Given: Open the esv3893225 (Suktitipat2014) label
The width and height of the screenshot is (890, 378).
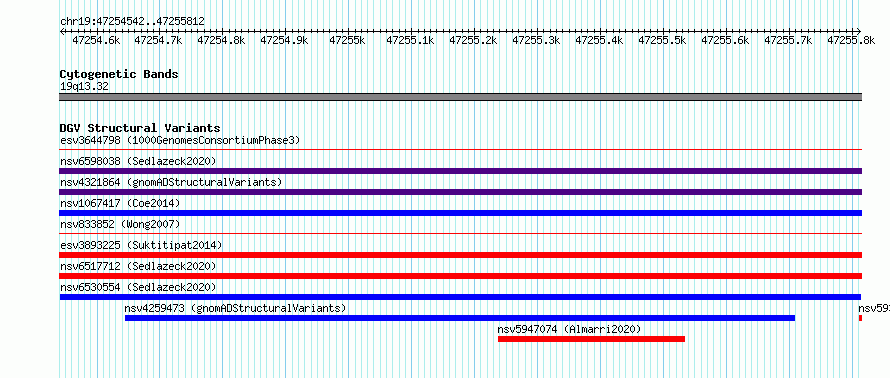Looking at the screenshot, I should [141, 245].
